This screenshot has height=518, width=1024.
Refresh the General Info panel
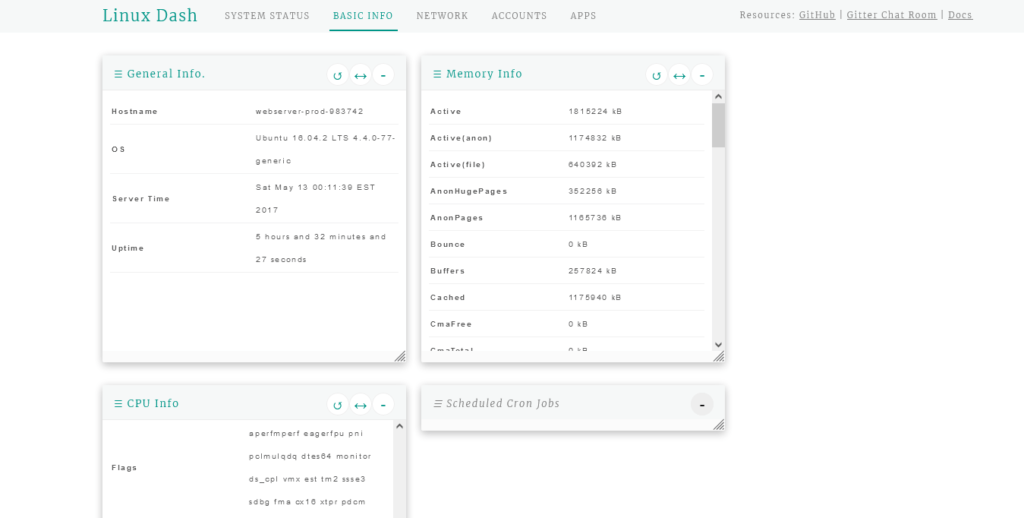338,75
